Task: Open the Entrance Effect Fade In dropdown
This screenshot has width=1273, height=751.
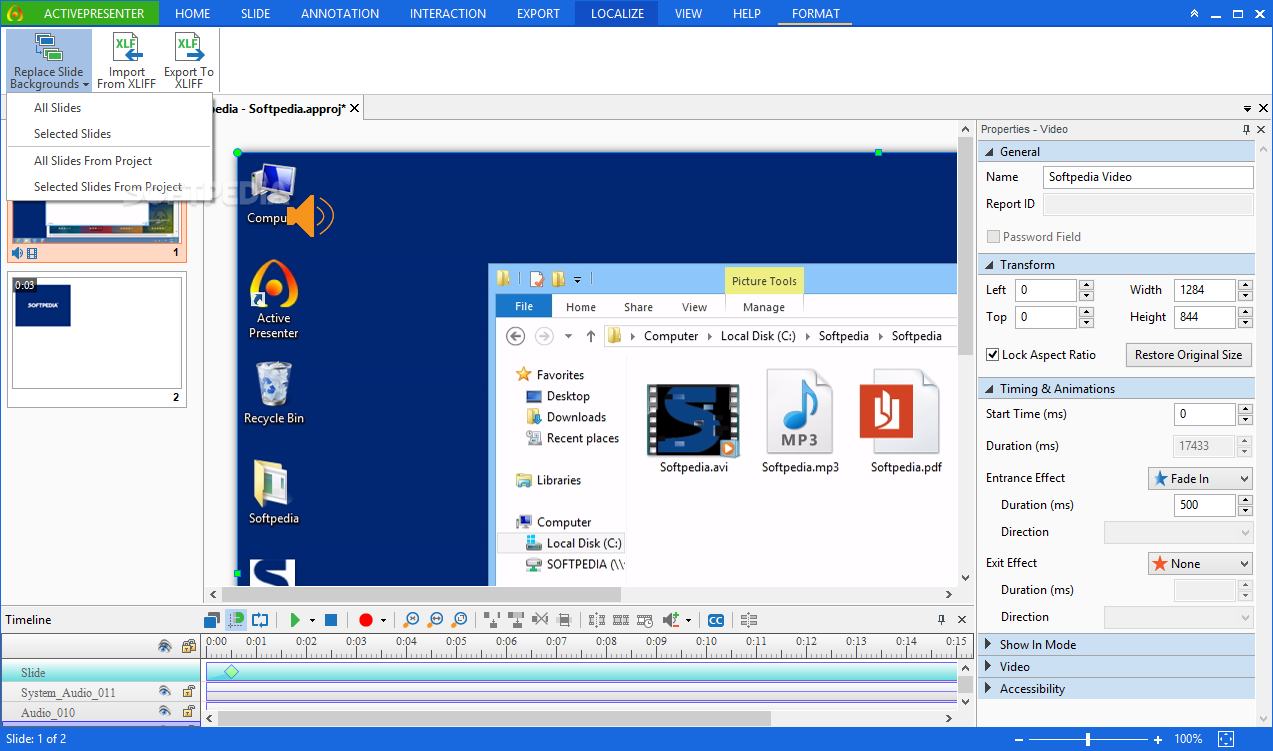Action: pyautogui.click(x=1200, y=479)
